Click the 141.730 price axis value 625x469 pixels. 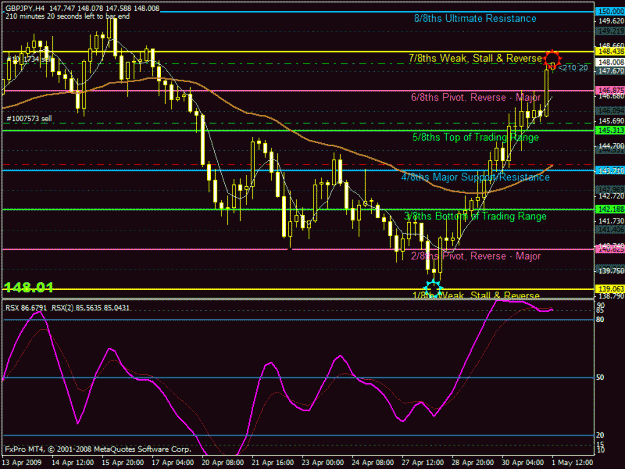tap(611, 221)
